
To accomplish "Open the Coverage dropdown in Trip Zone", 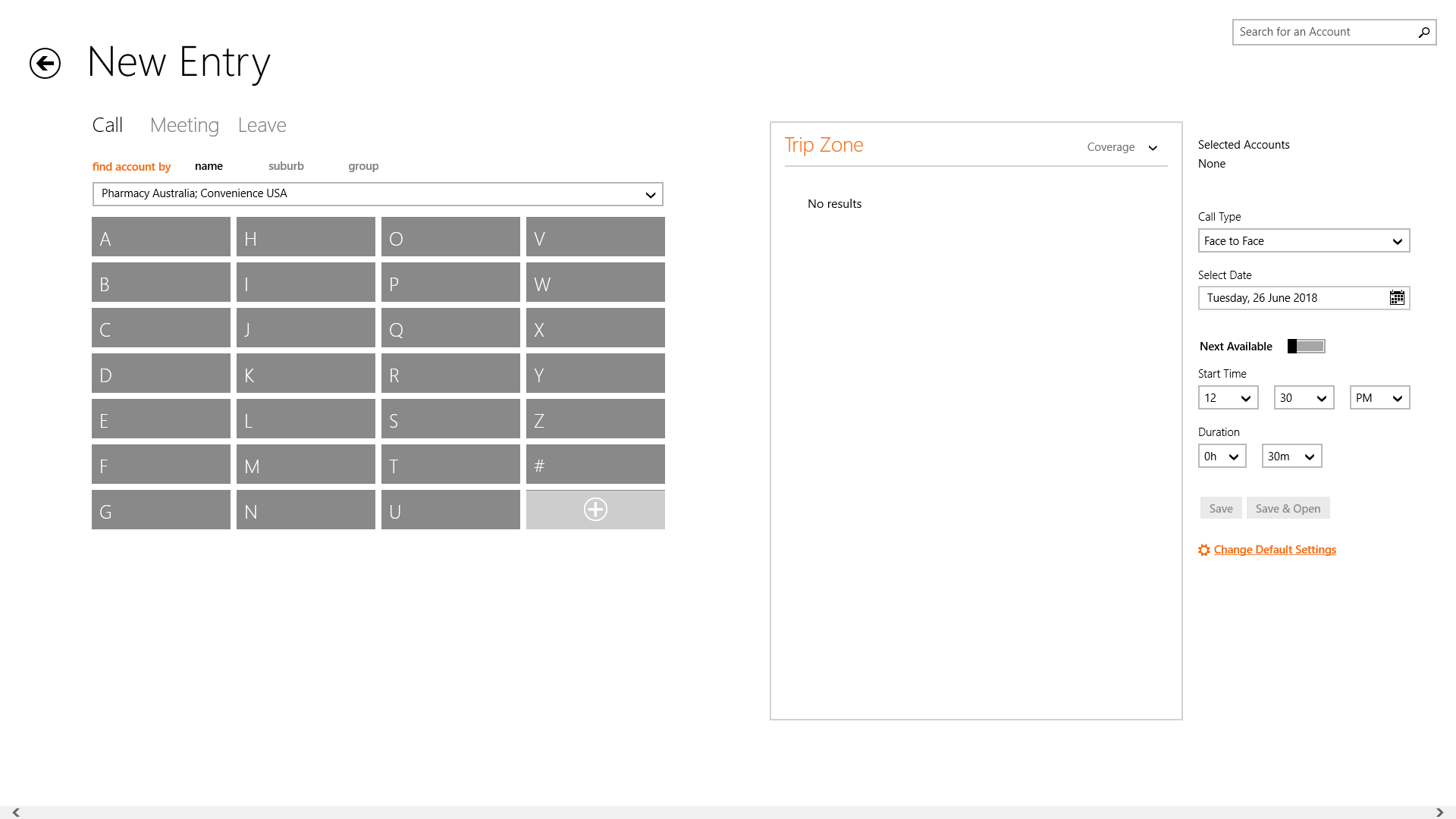I will pos(1122,147).
